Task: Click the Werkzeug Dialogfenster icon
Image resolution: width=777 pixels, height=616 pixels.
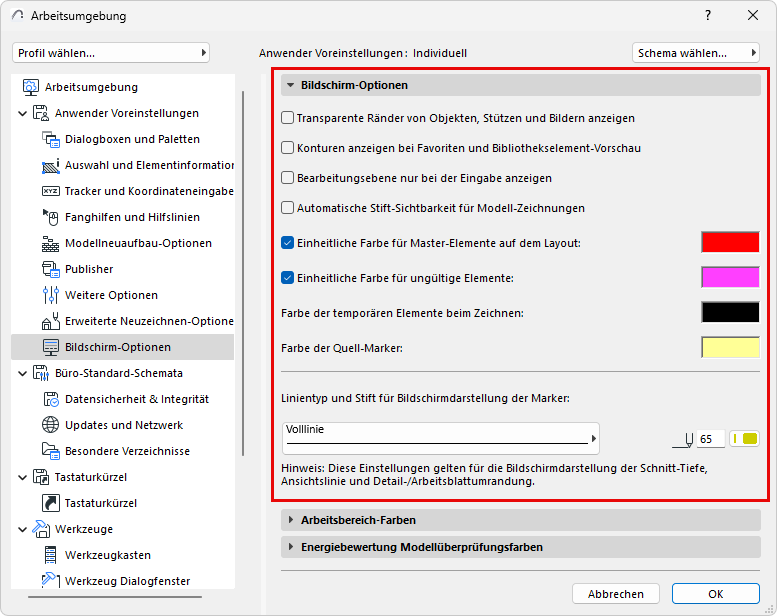Action: pyautogui.click(x=51, y=581)
